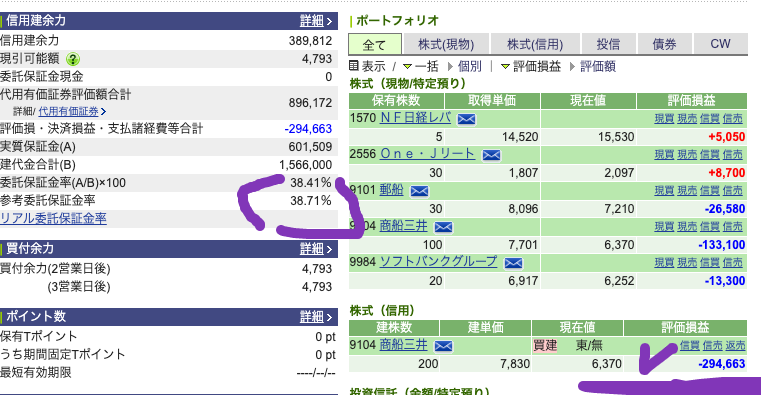This screenshot has width=761, height=395.
Task: Click 現売 for 郵船
Action: click(x=687, y=191)
